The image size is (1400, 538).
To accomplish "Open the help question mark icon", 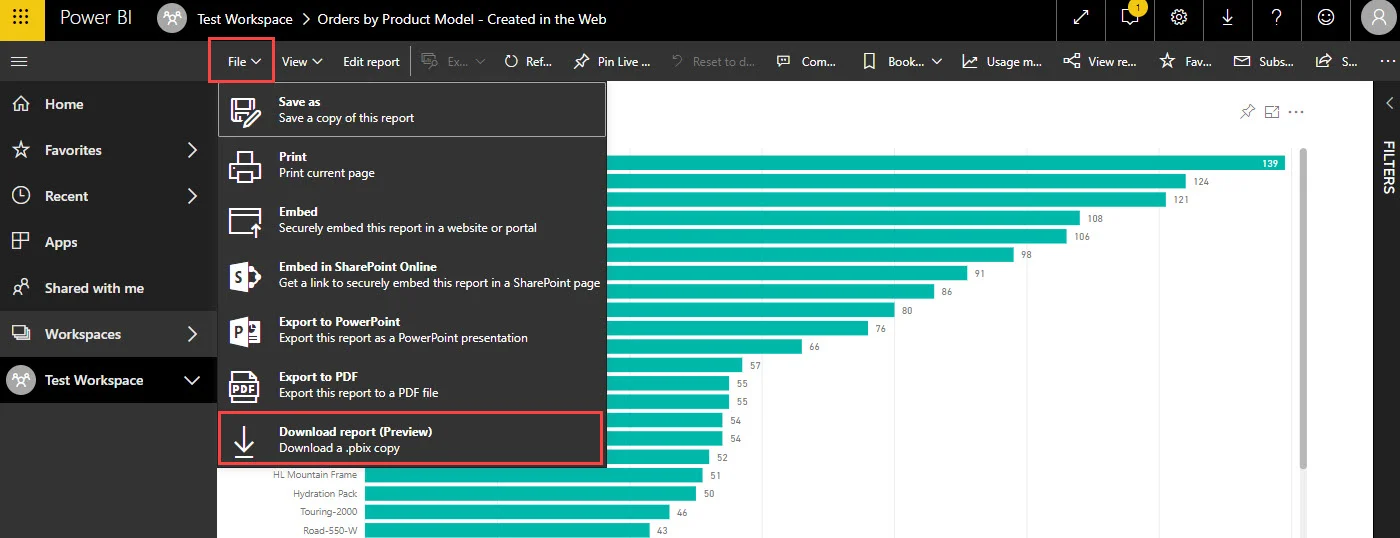I will click(x=1277, y=18).
